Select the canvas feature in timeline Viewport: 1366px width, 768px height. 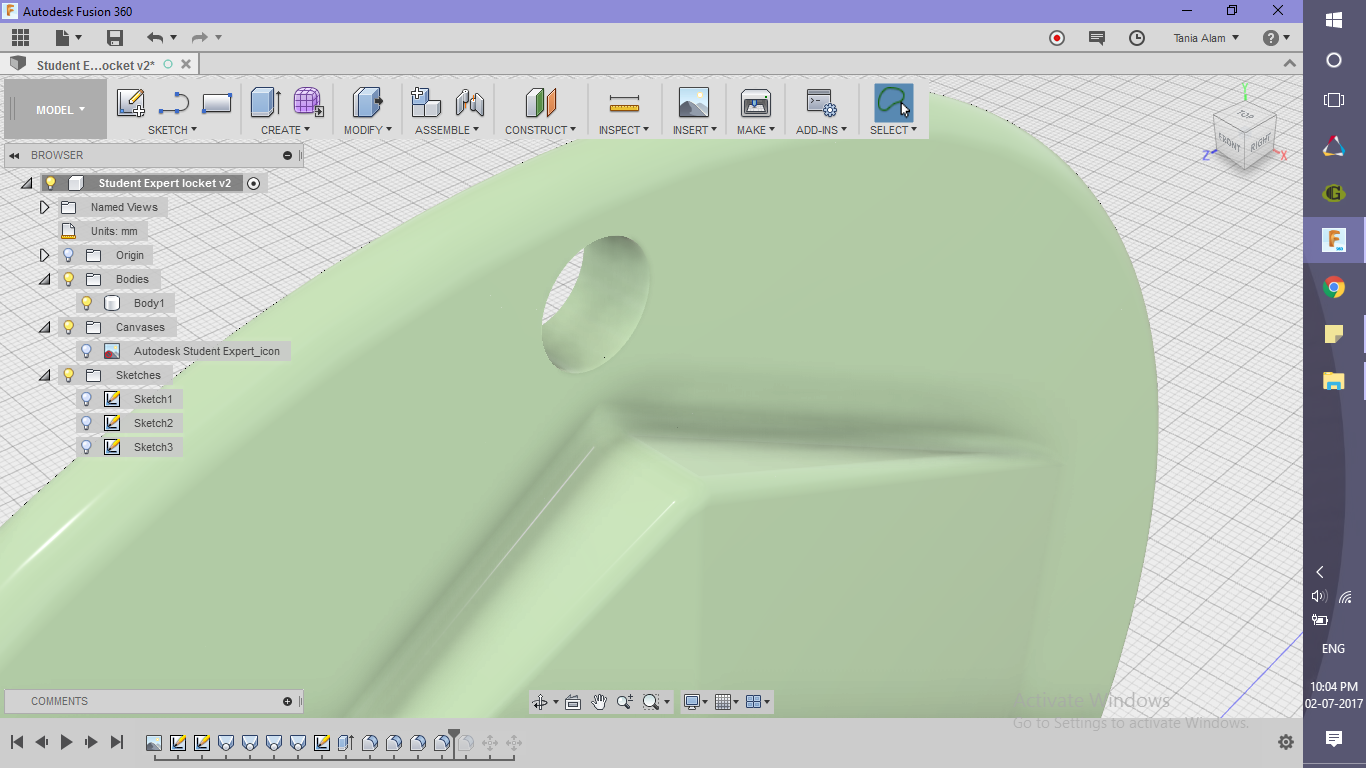coord(154,743)
